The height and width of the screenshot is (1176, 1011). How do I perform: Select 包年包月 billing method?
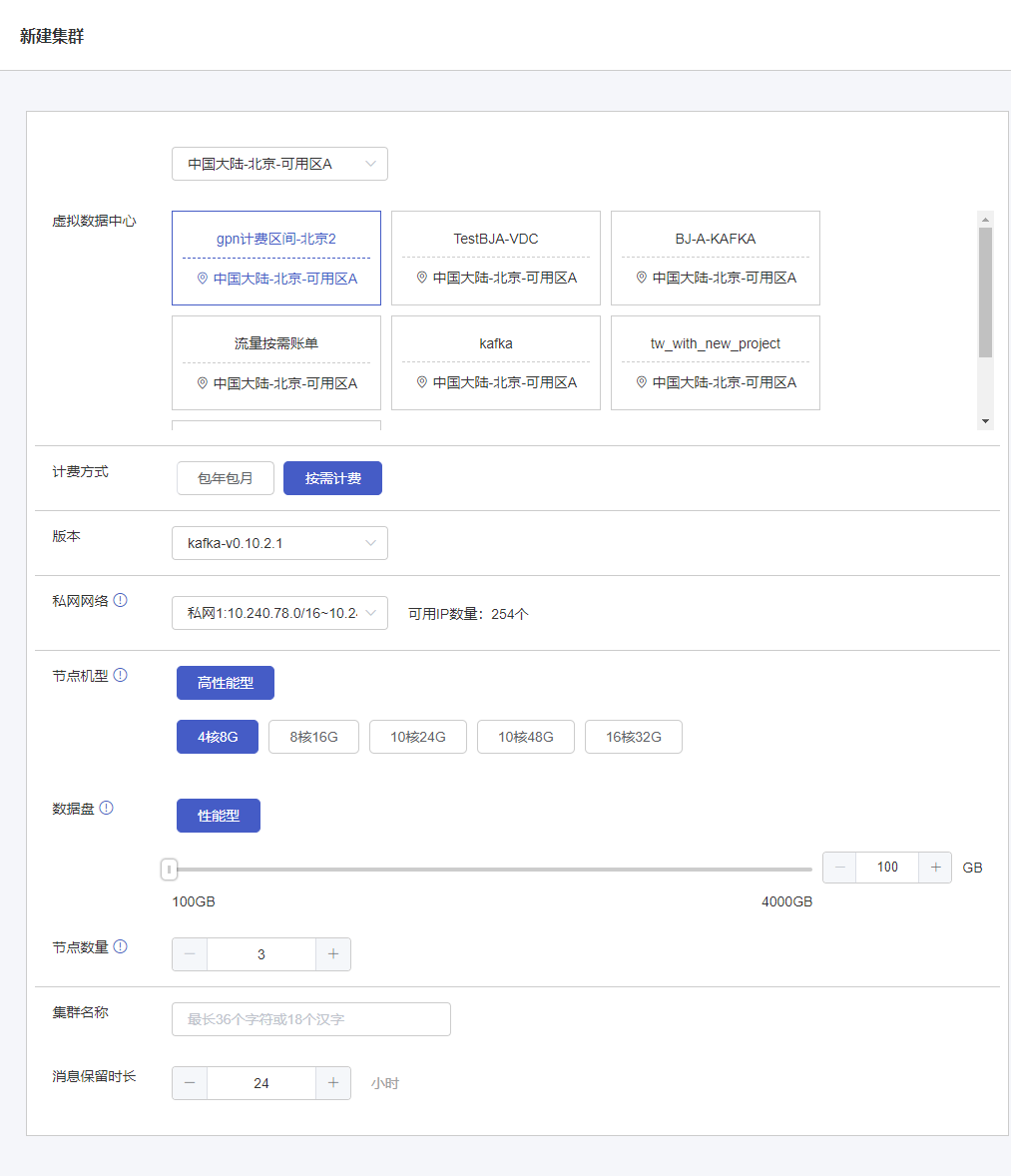click(x=226, y=478)
